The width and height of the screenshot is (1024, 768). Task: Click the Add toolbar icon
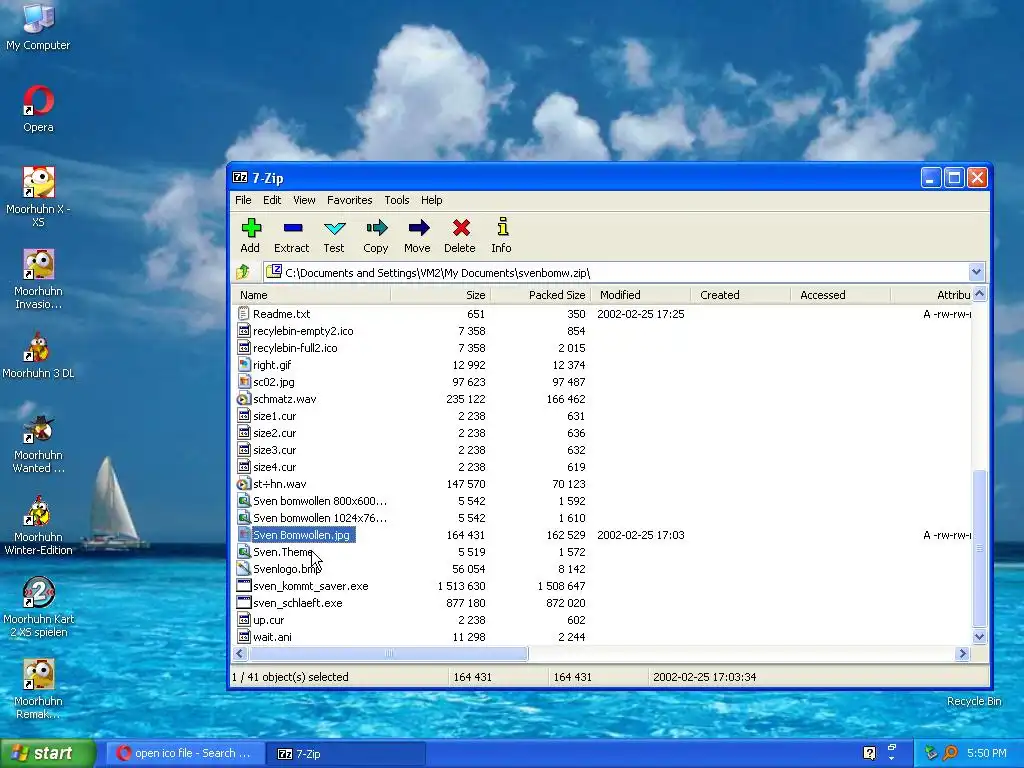[251, 228]
